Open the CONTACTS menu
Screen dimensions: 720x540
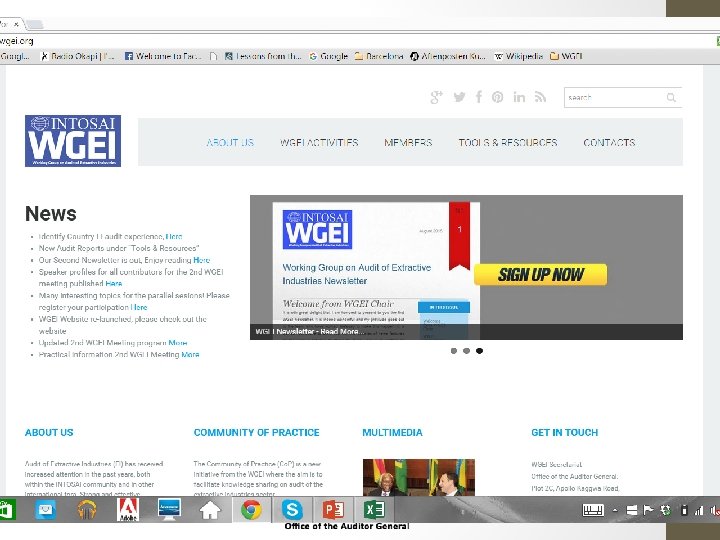(x=609, y=142)
